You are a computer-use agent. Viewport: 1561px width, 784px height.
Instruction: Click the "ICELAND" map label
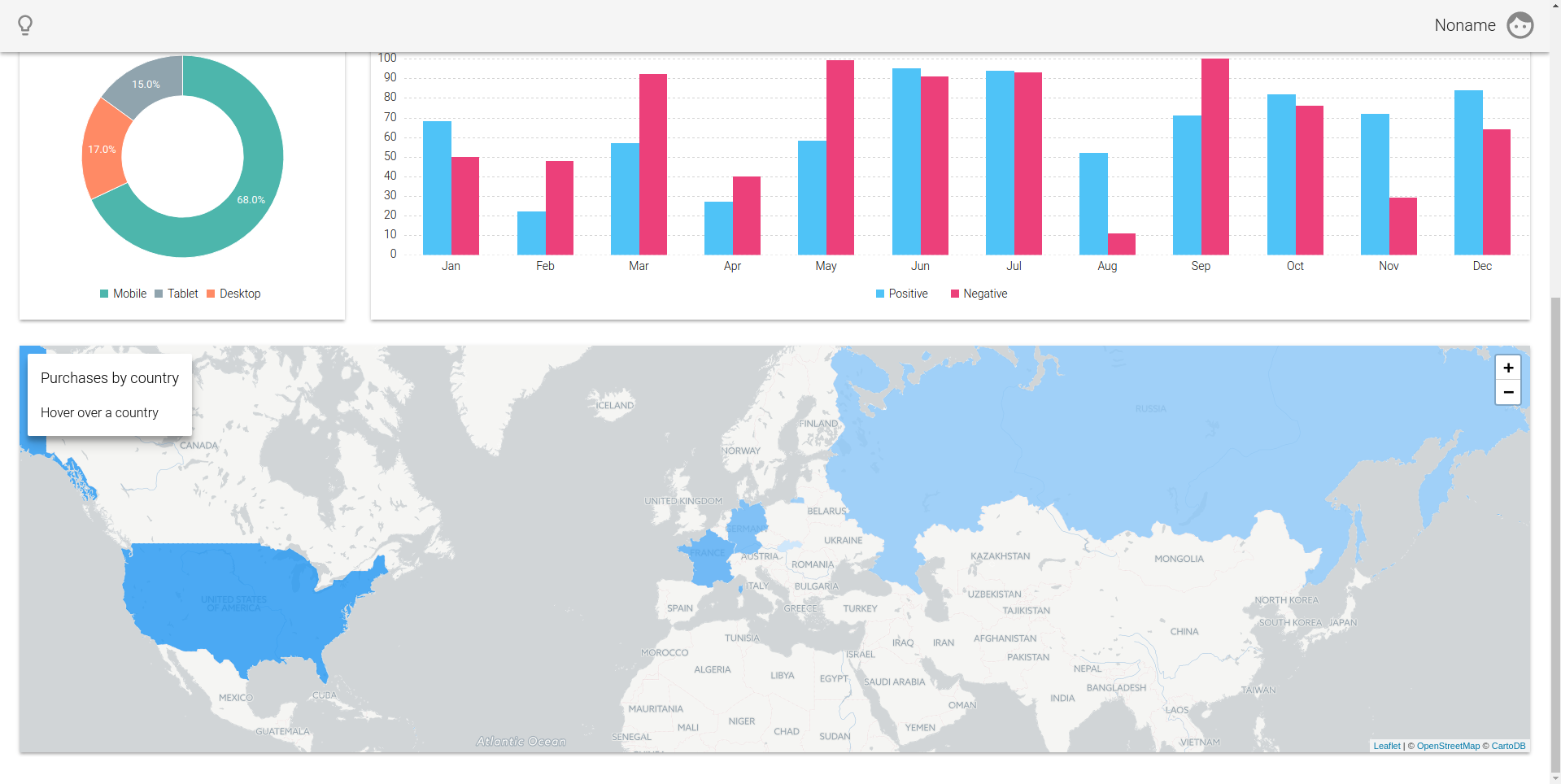tap(615, 406)
